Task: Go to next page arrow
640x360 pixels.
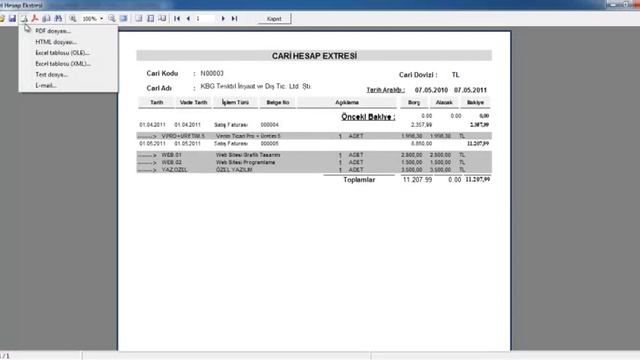Action: coord(223,18)
